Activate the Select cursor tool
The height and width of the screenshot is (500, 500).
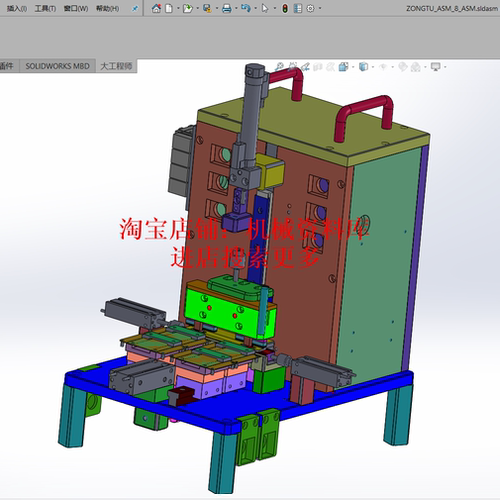click(265, 8)
